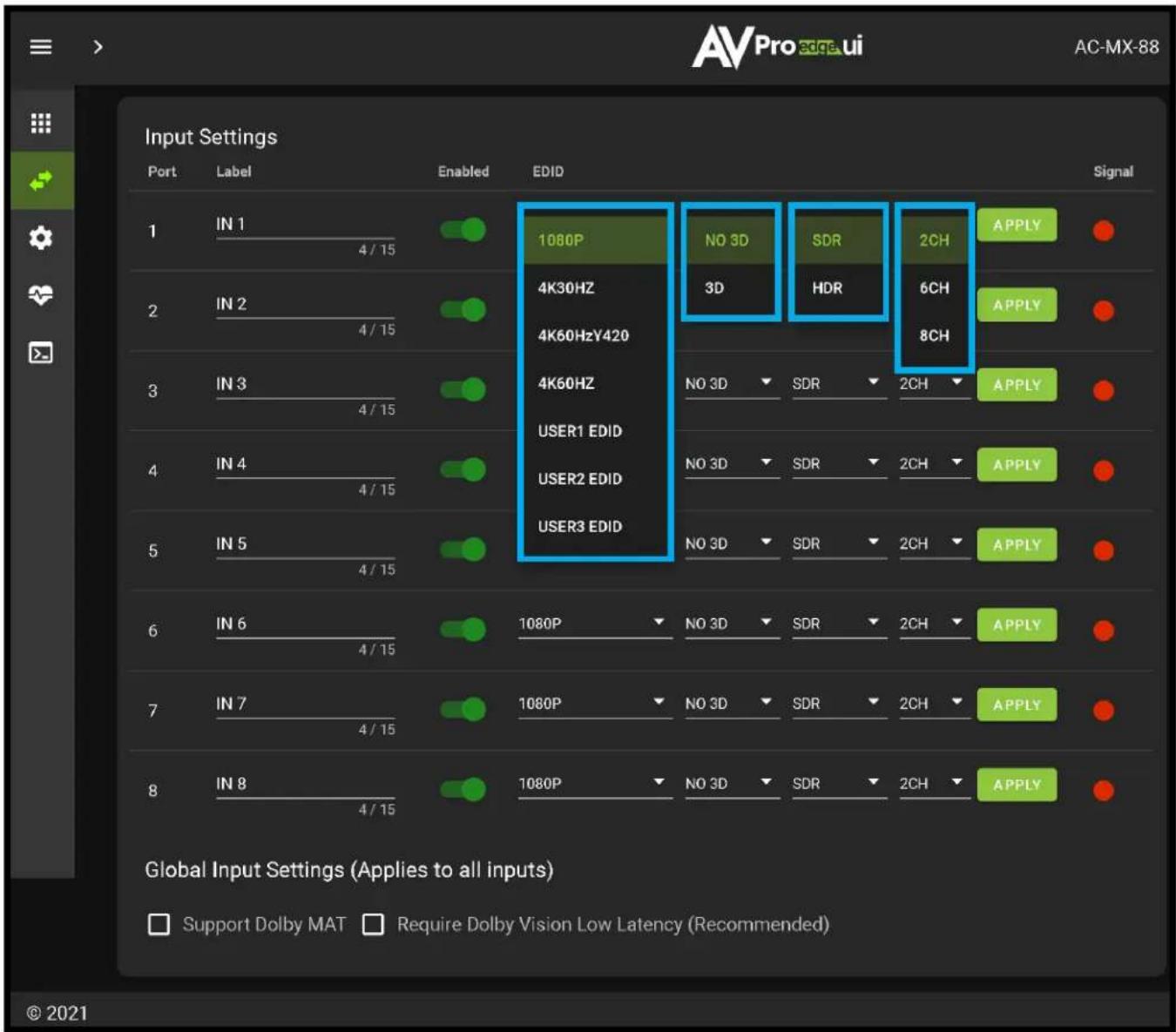
Task: Open the matrix grid view icon
Action: (x=41, y=123)
